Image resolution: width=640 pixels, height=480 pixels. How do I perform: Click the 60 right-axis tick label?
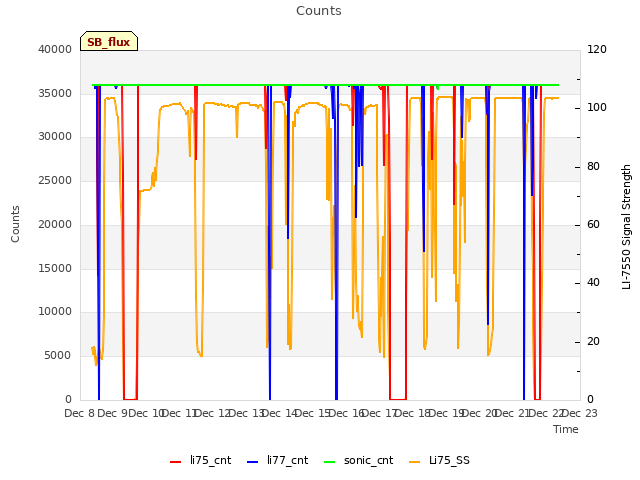[593, 224]
